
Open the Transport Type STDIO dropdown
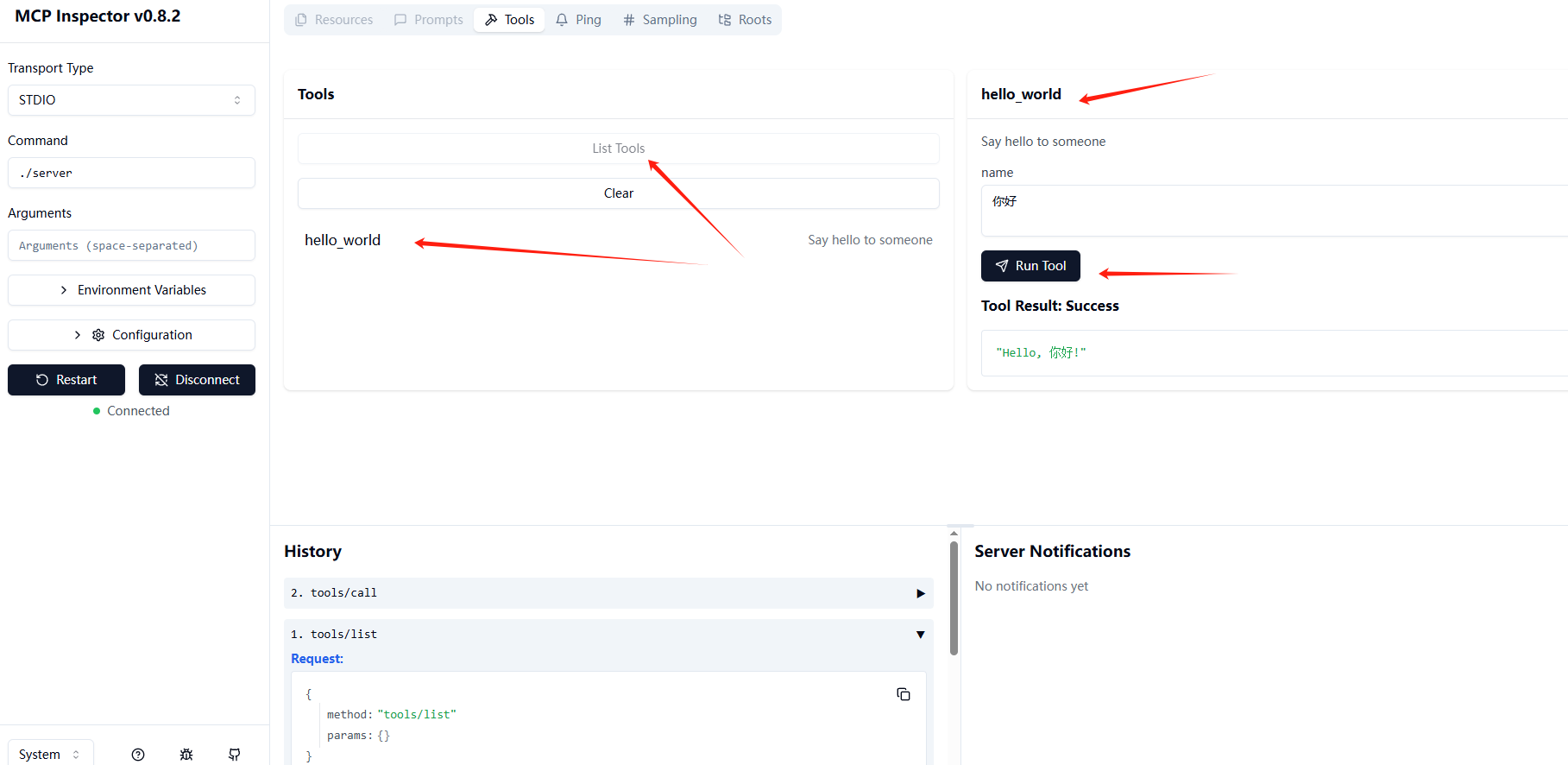[131, 100]
